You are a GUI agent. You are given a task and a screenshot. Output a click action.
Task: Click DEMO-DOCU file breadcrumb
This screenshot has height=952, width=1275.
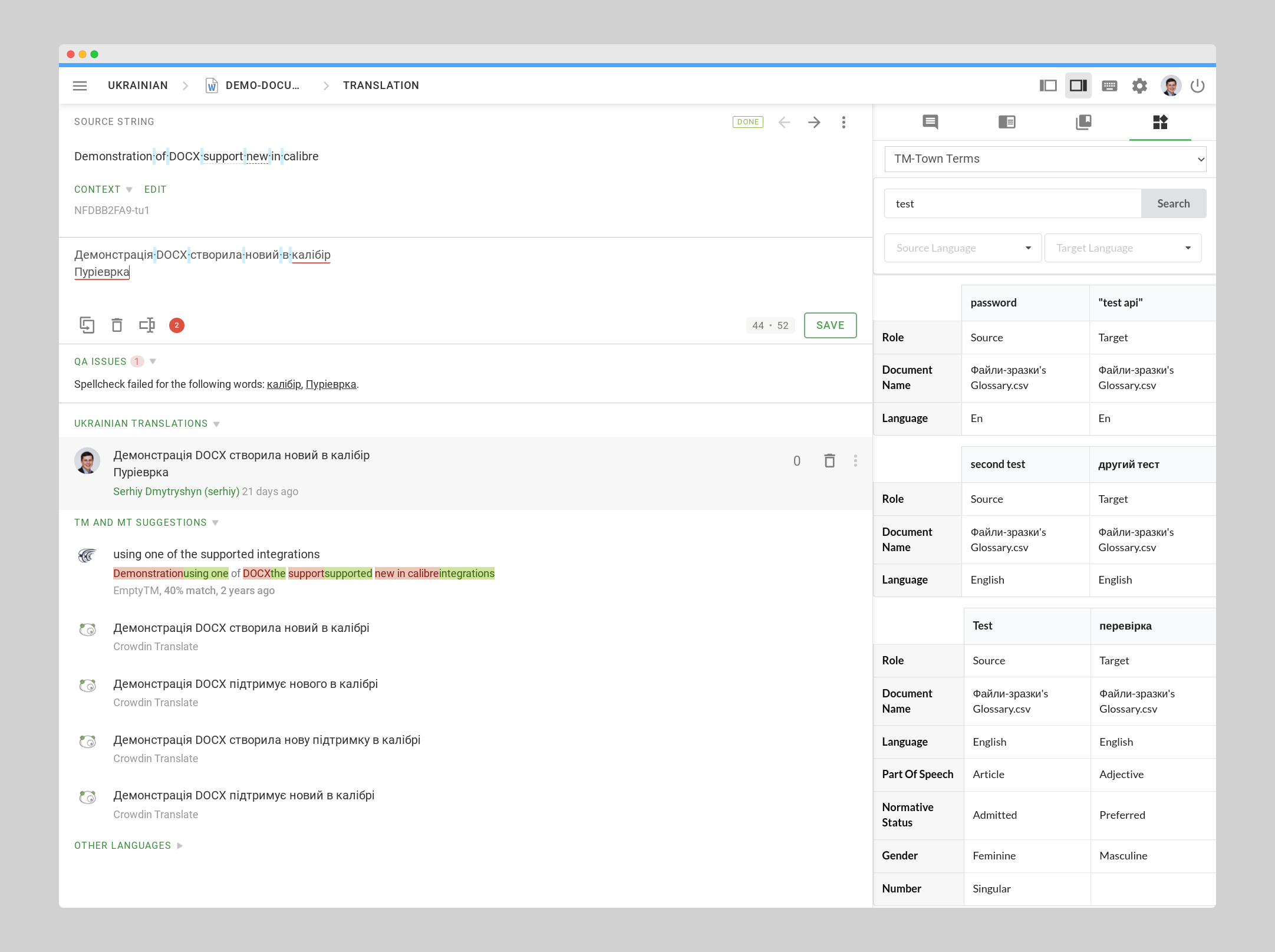[x=262, y=85]
